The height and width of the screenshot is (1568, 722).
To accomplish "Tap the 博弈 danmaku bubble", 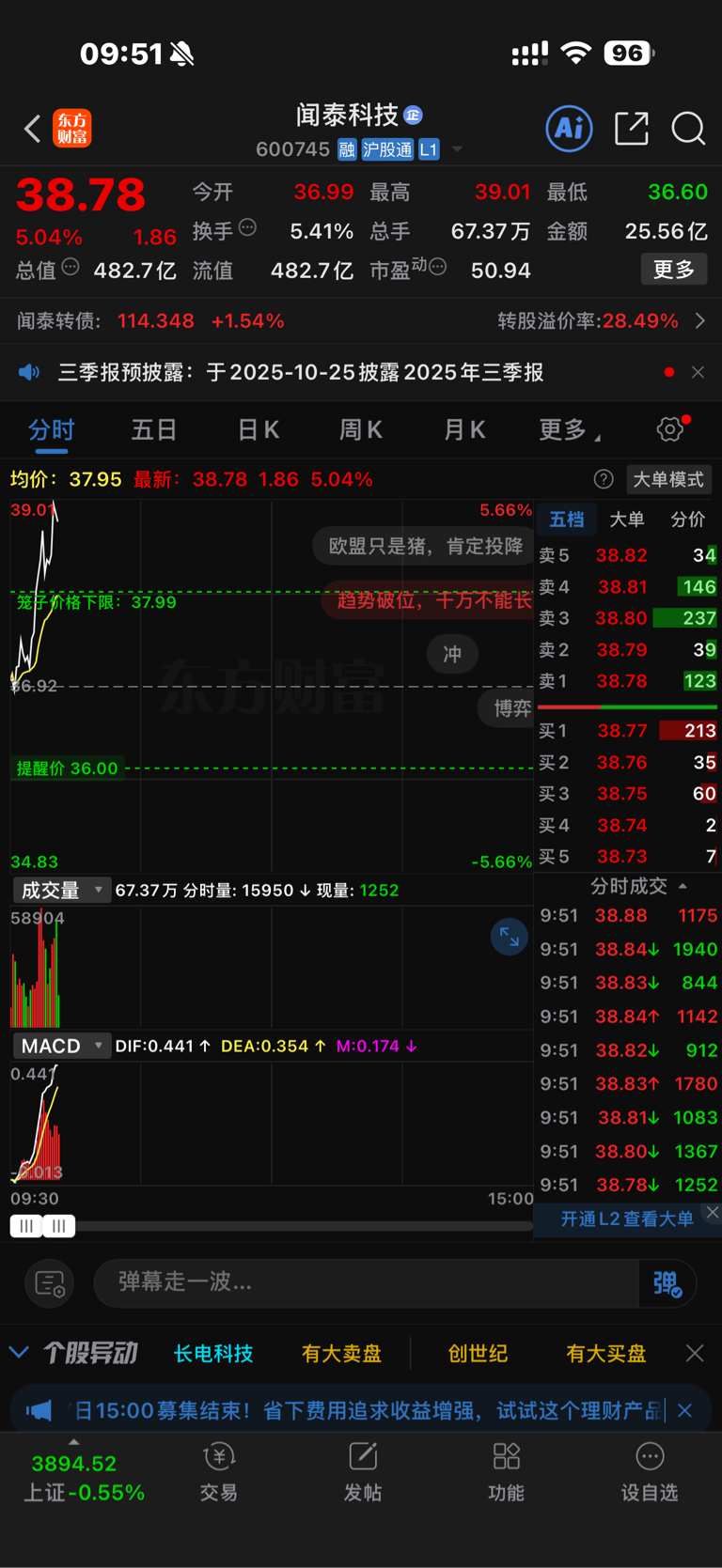I will (x=508, y=708).
